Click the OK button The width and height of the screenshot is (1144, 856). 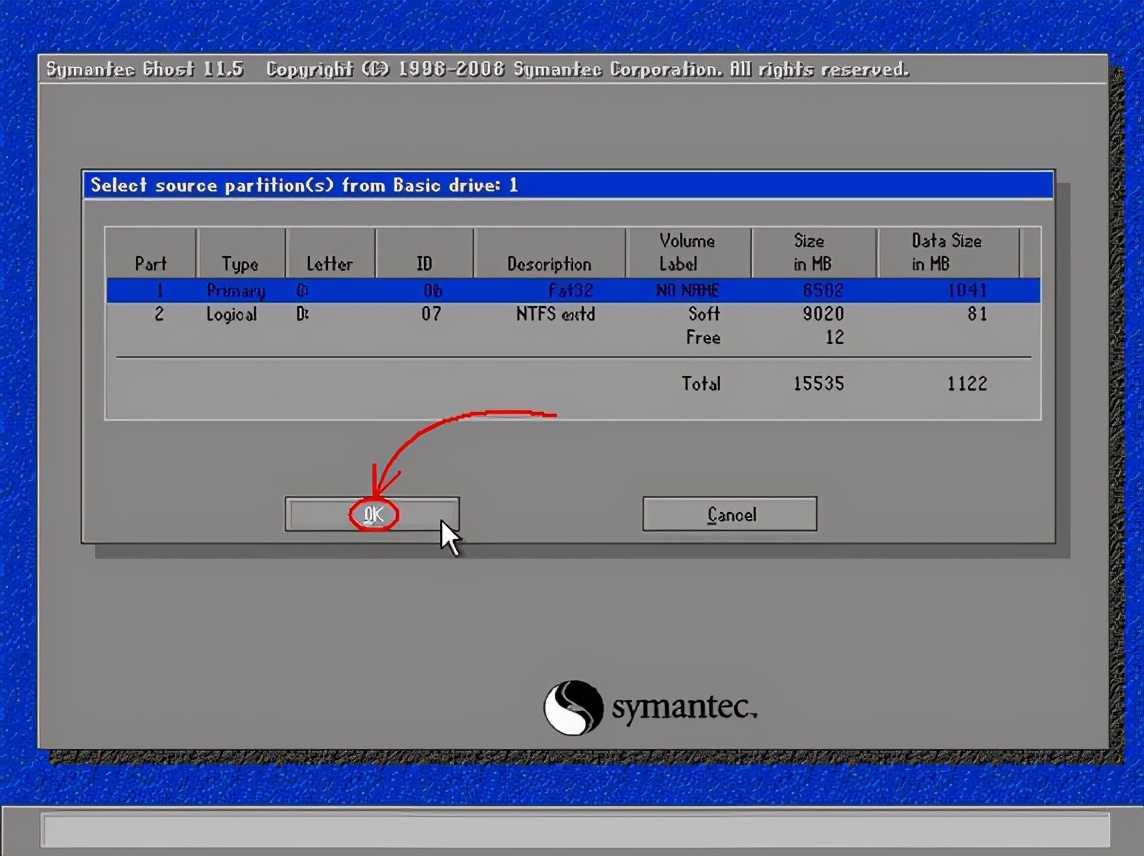click(x=372, y=514)
